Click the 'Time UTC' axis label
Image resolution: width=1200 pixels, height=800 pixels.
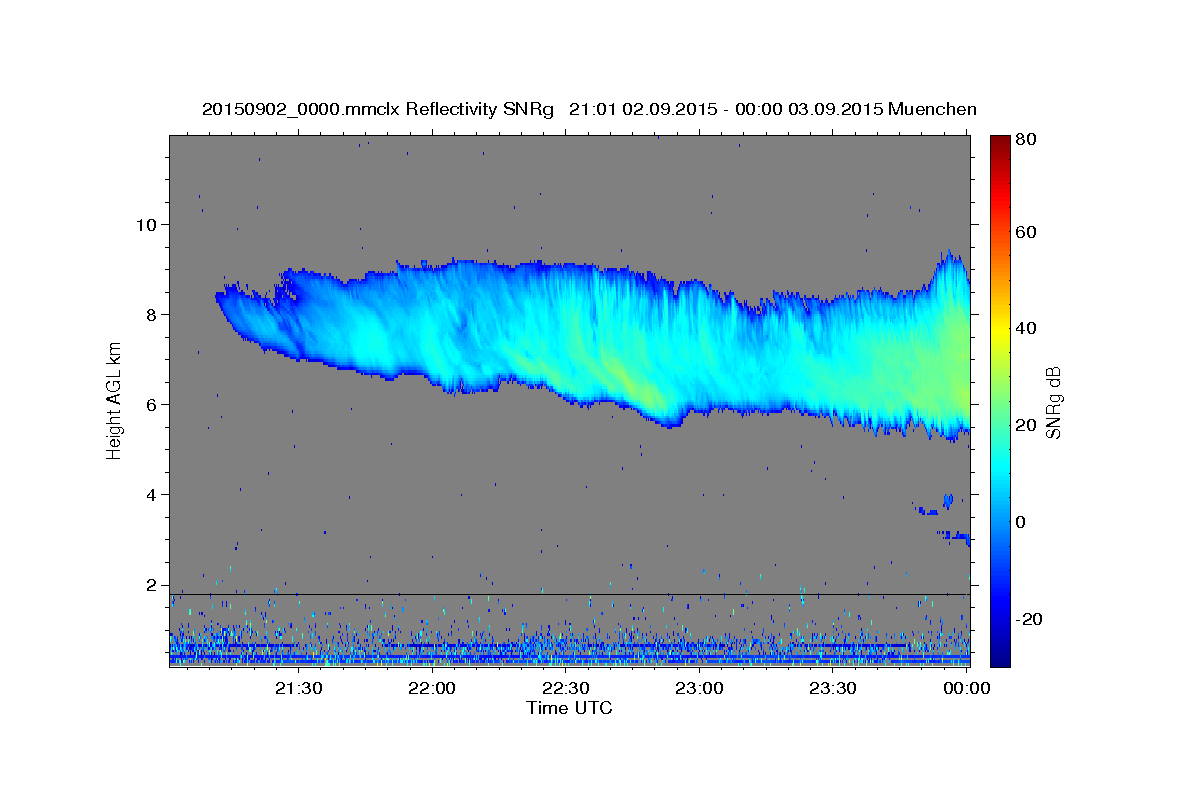(x=569, y=708)
